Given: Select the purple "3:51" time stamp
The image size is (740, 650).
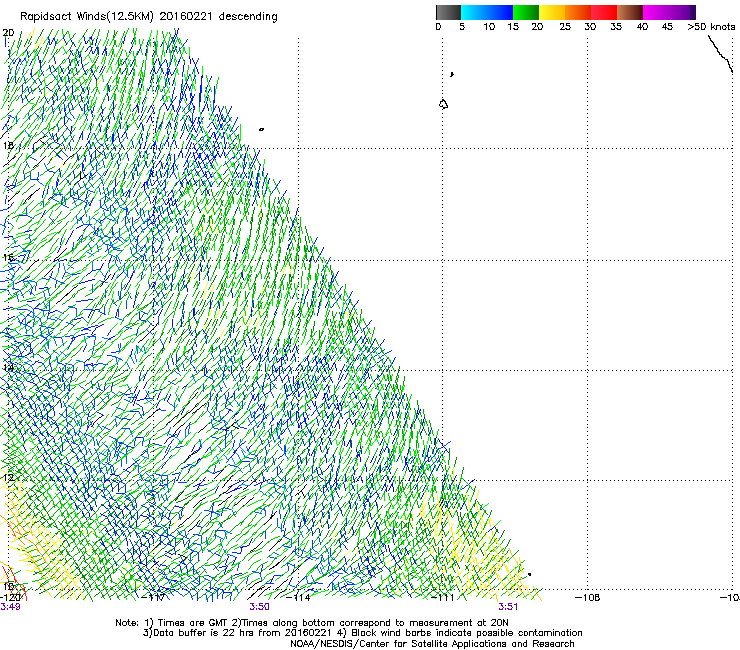Looking at the screenshot, I should pyautogui.click(x=508, y=607).
